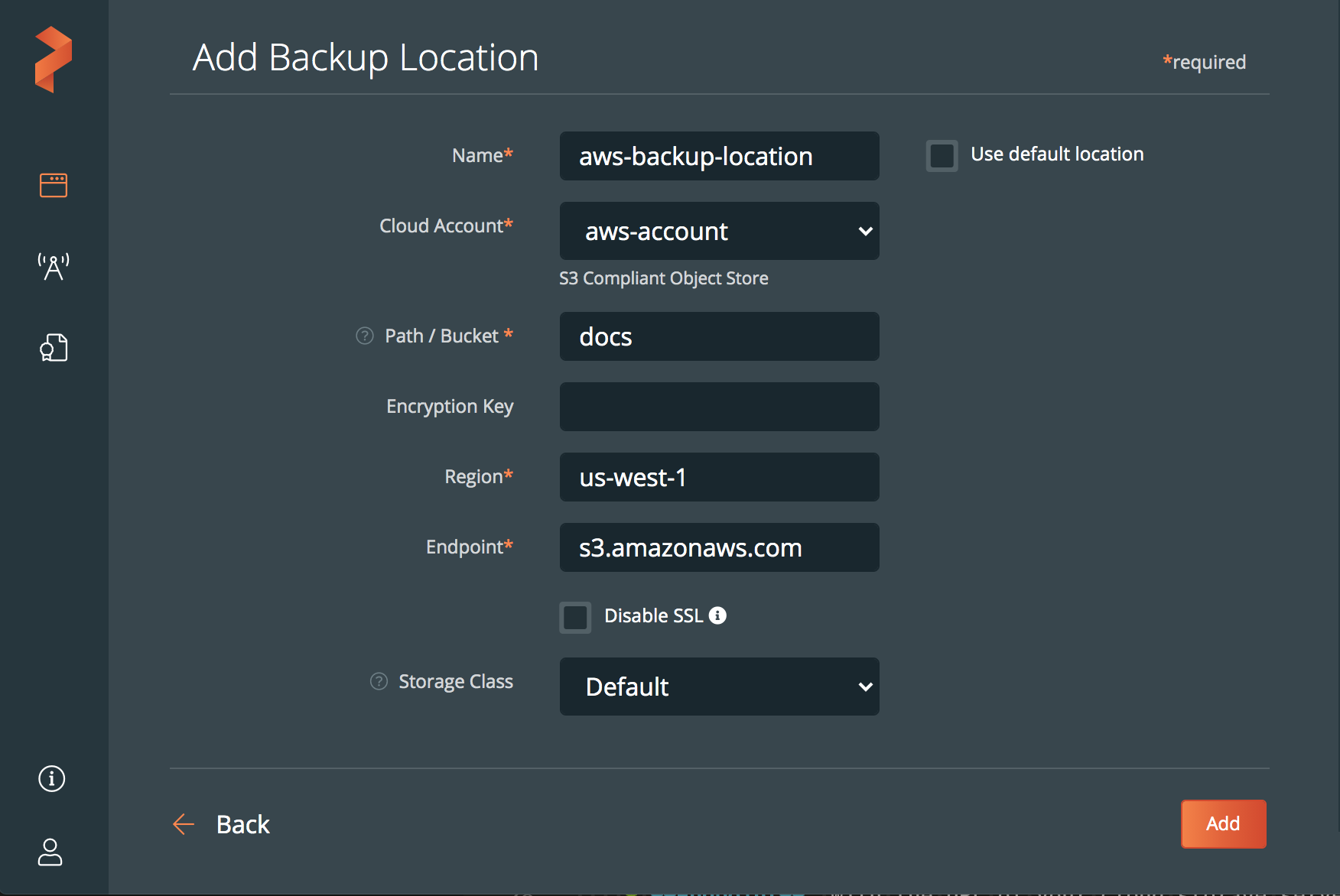The image size is (1340, 896).
Task: Open the user profile icon in sidebar
Action: (50, 852)
